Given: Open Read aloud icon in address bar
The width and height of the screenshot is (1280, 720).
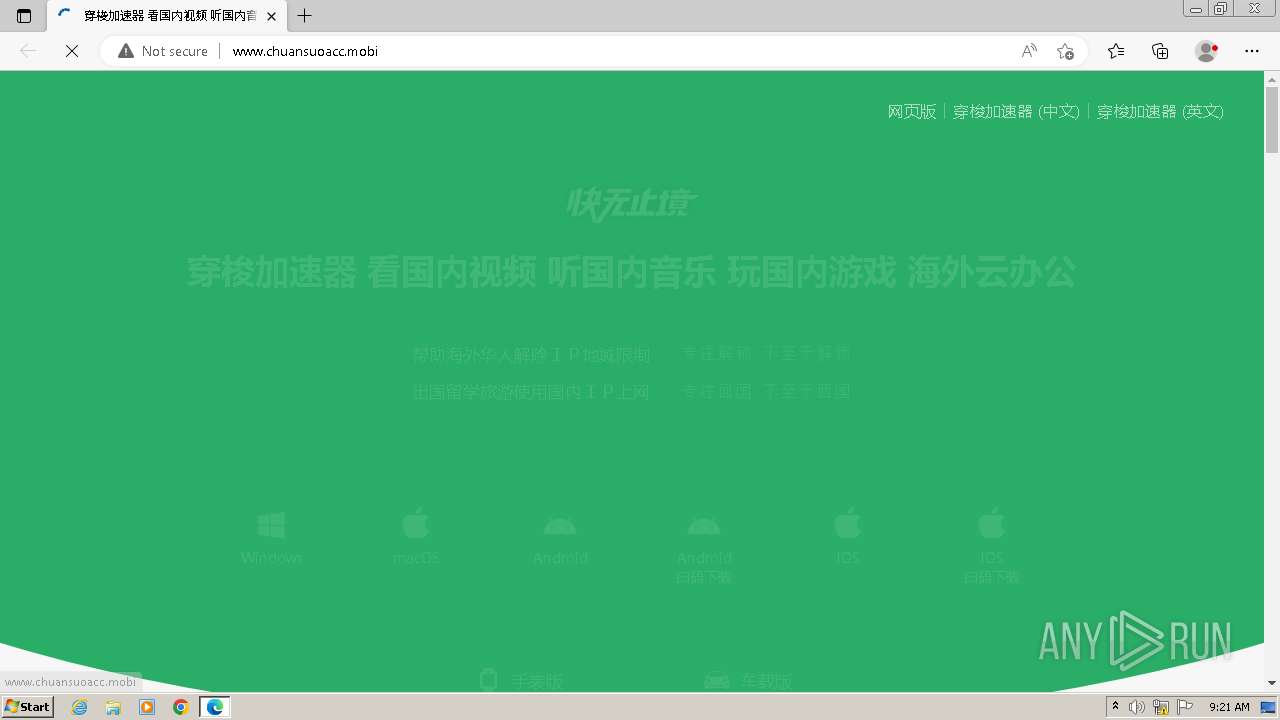Looking at the screenshot, I should (1029, 51).
